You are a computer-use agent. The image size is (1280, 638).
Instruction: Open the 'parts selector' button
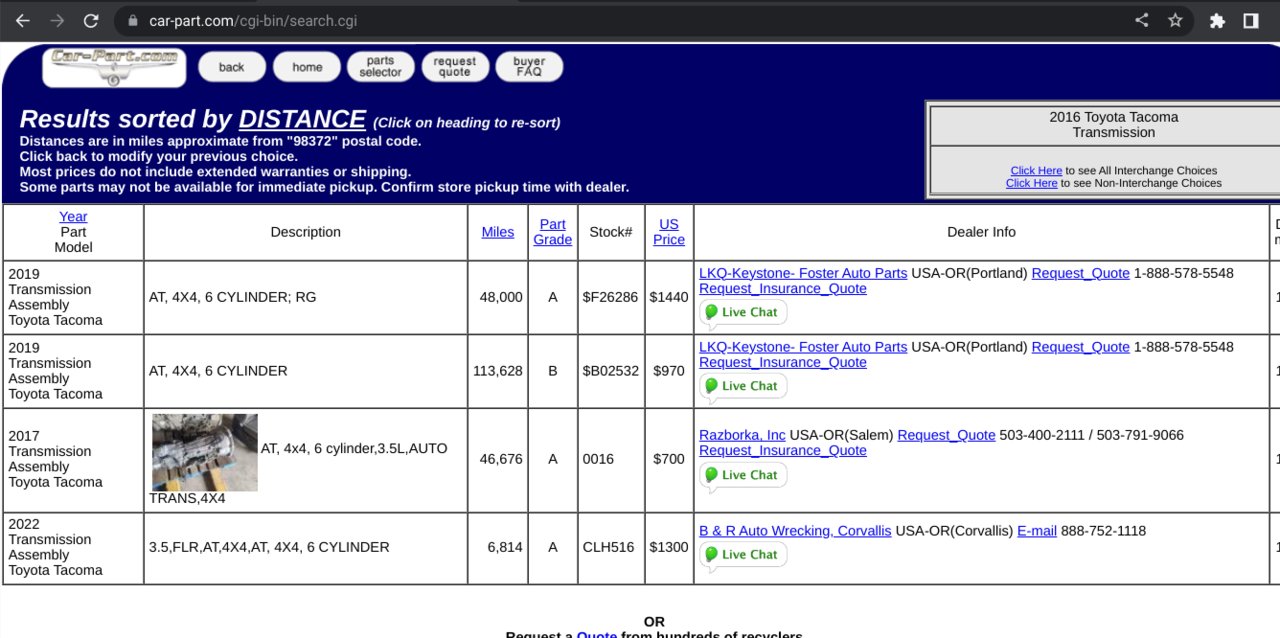click(381, 67)
